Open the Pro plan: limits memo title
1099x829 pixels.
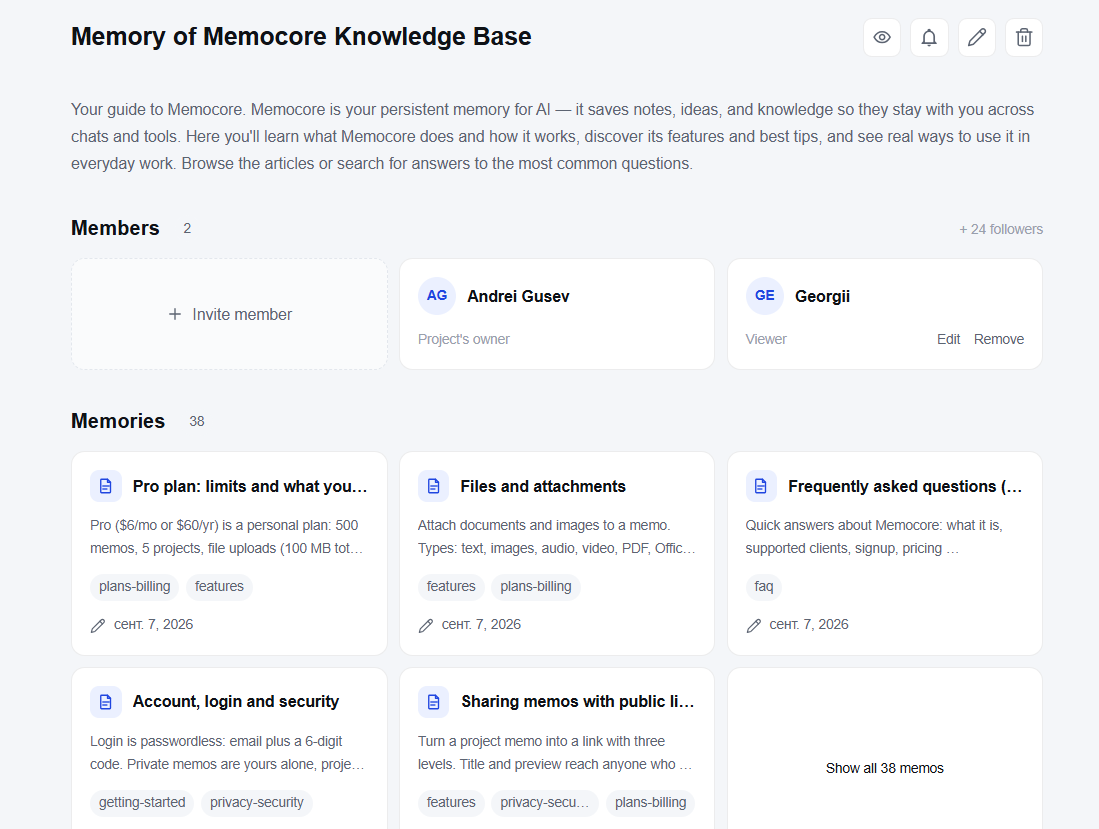click(x=250, y=486)
